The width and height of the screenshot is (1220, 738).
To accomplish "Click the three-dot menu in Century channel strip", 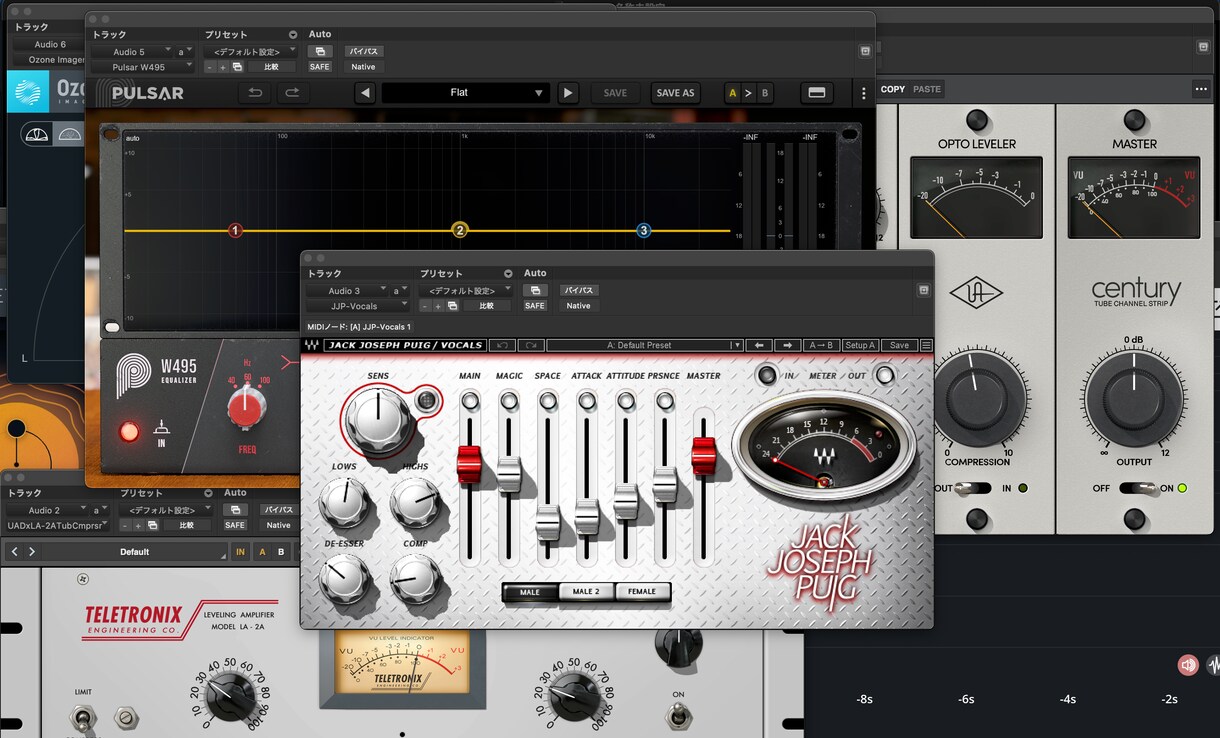I will click(1201, 89).
